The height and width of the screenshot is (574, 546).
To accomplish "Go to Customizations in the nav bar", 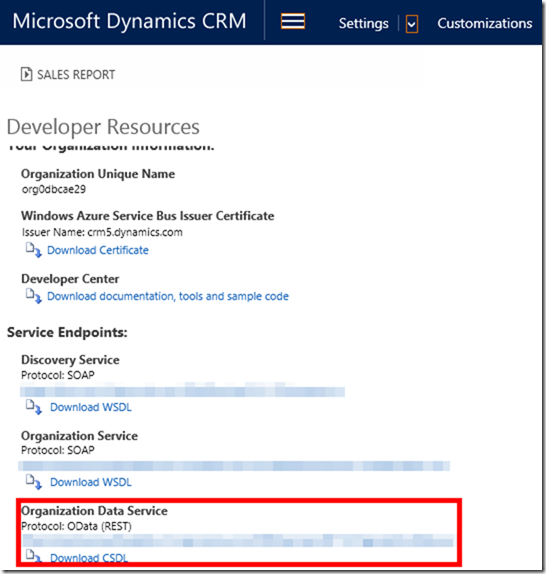I will click(x=485, y=23).
